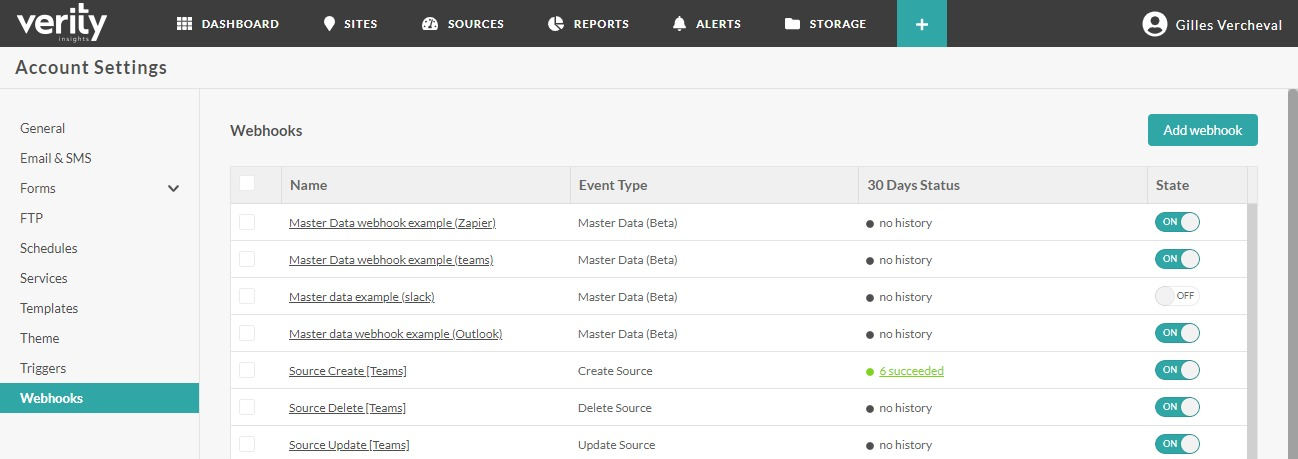Screen dimensions: 1298x459
Task: Open Dashboard via the grid icon
Action: coord(184,24)
